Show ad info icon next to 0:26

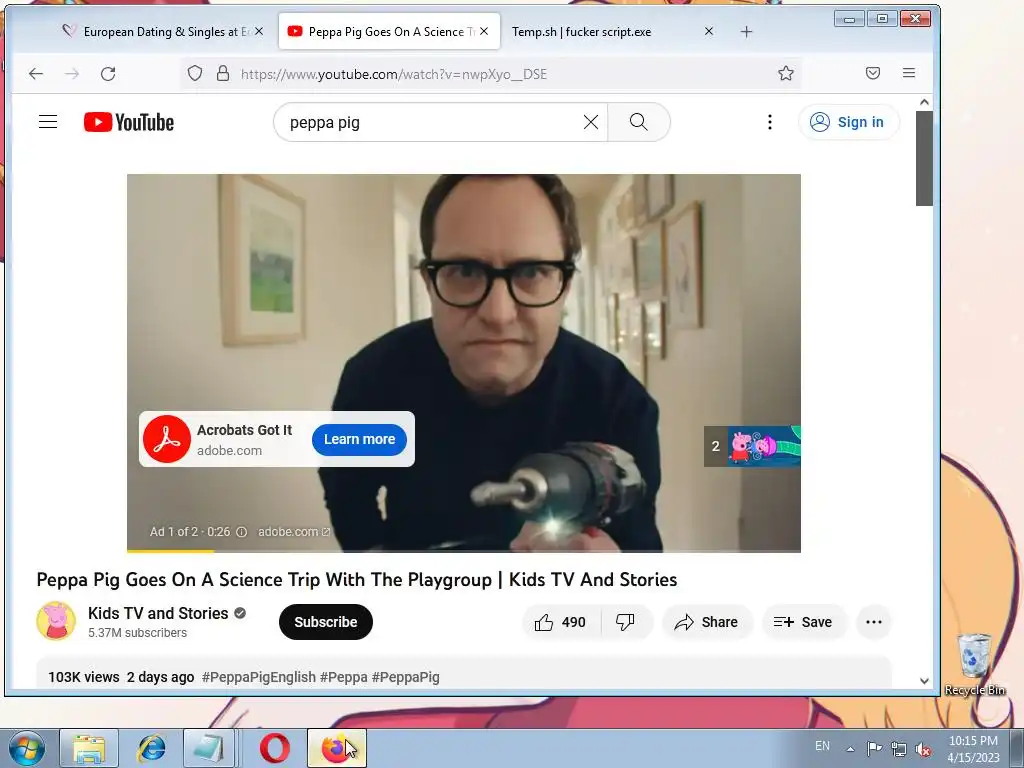click(x=242, y=532)
